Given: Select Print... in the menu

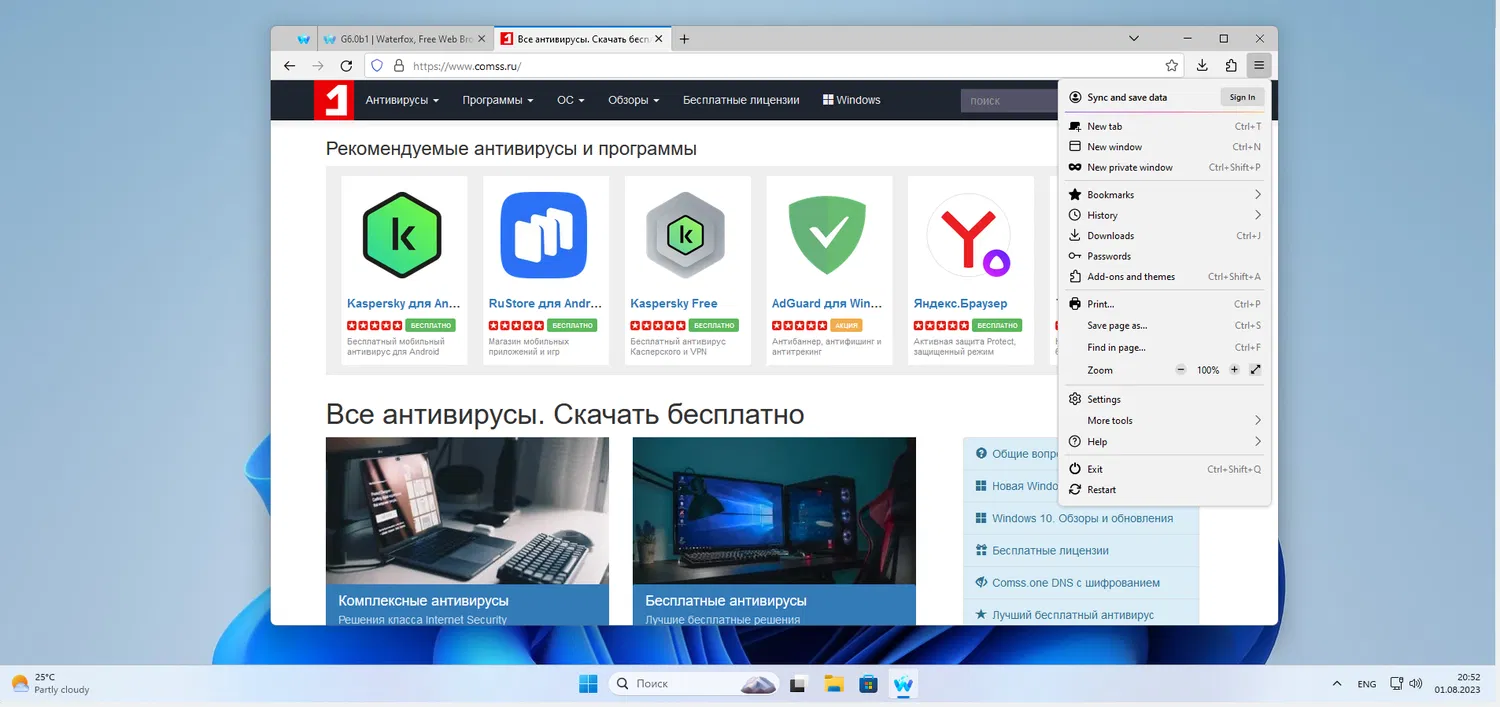Looking at the screenshot, I should (x=1164, y=304).
